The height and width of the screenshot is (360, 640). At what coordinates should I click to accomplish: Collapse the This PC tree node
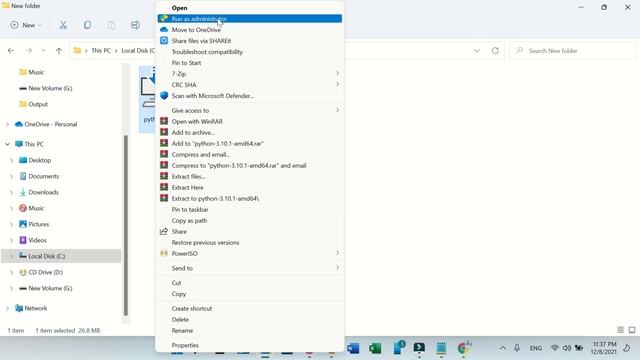pos(7,144)
